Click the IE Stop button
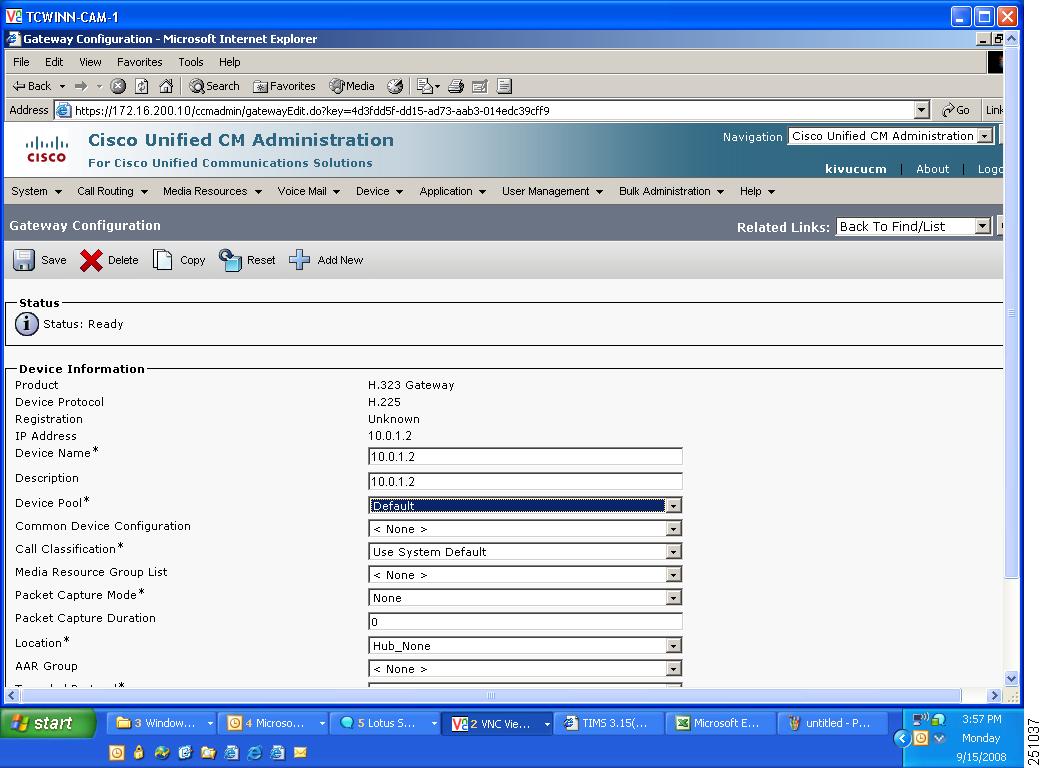 pos(118,86)
